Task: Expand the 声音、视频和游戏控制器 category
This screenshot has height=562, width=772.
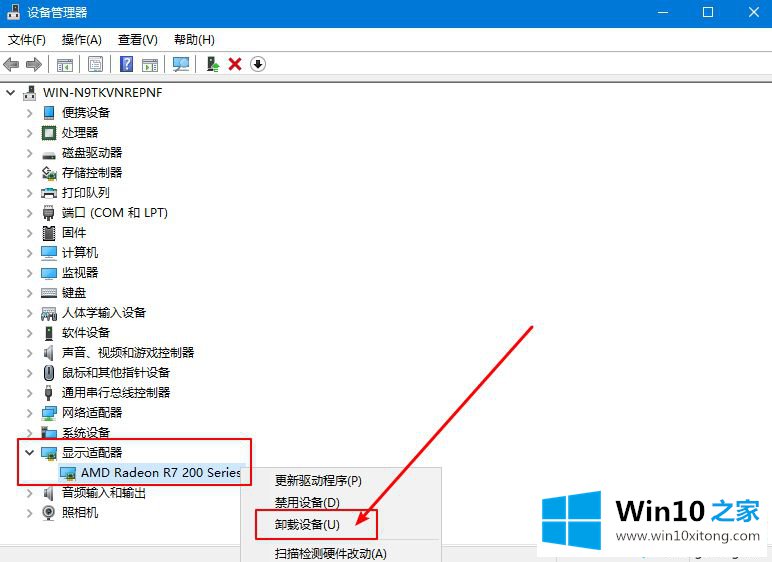Action: tap(30, 353)
